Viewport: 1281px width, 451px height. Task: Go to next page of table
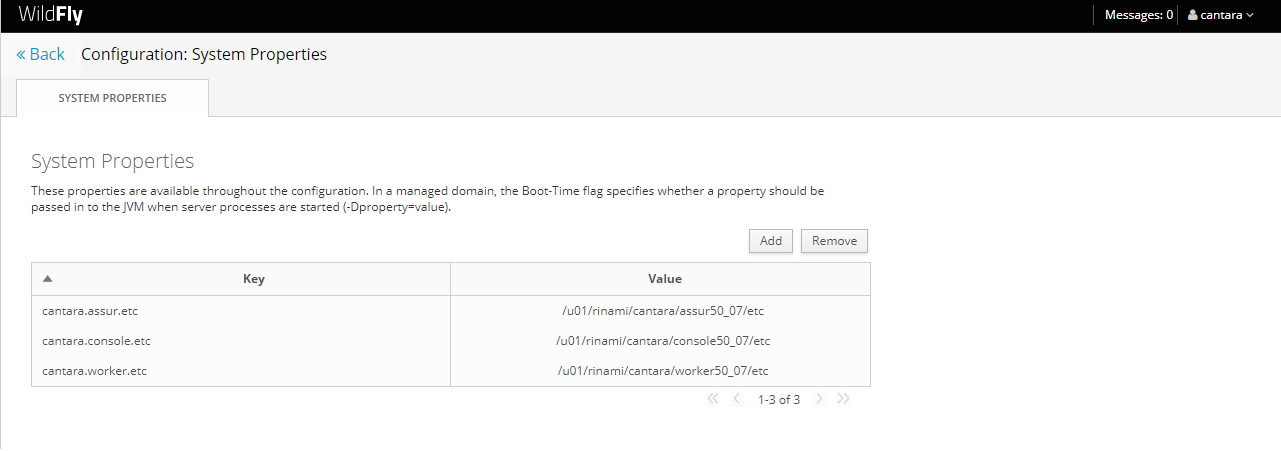(819, 399)
